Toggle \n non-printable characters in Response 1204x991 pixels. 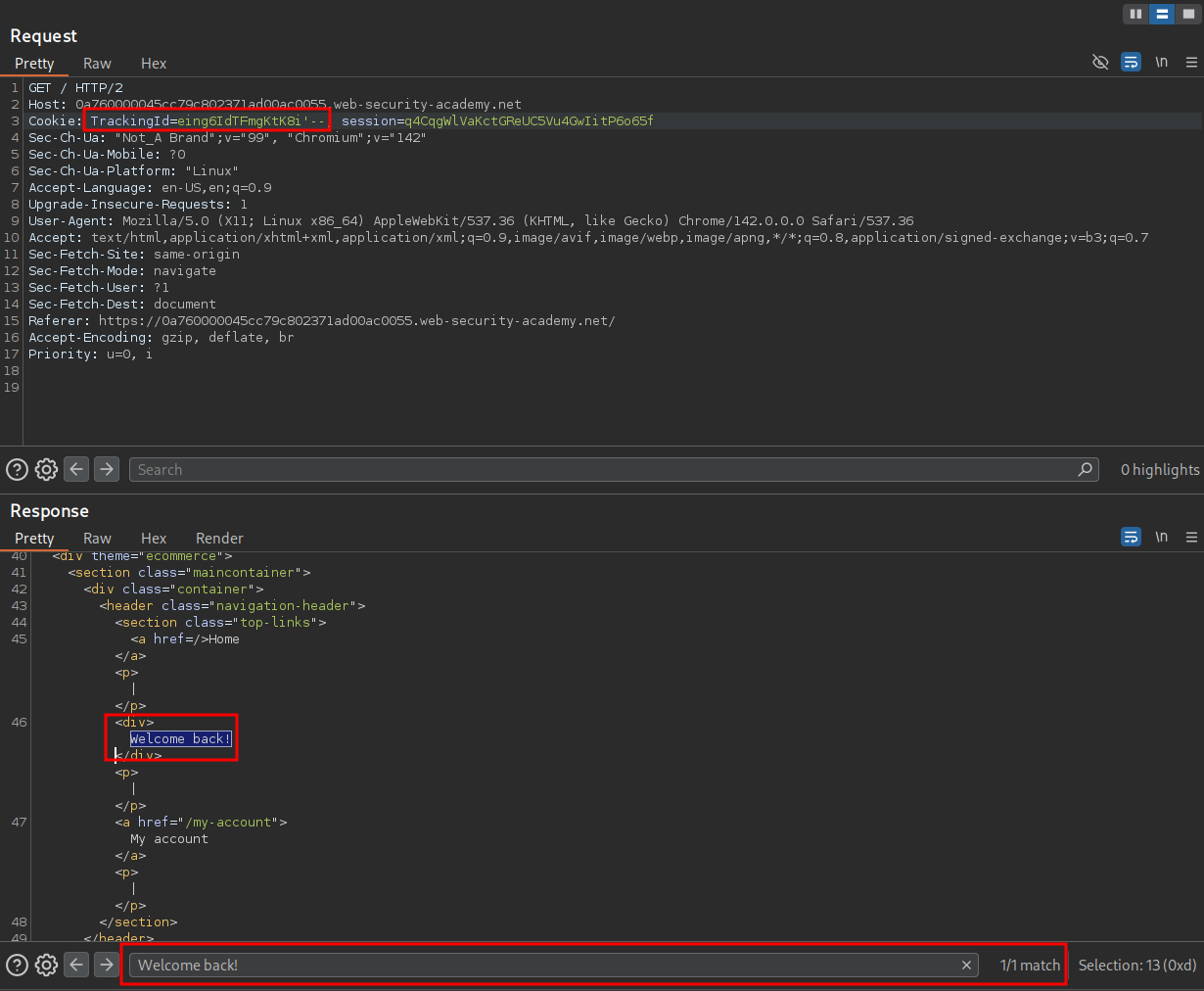pos(1161,538)
